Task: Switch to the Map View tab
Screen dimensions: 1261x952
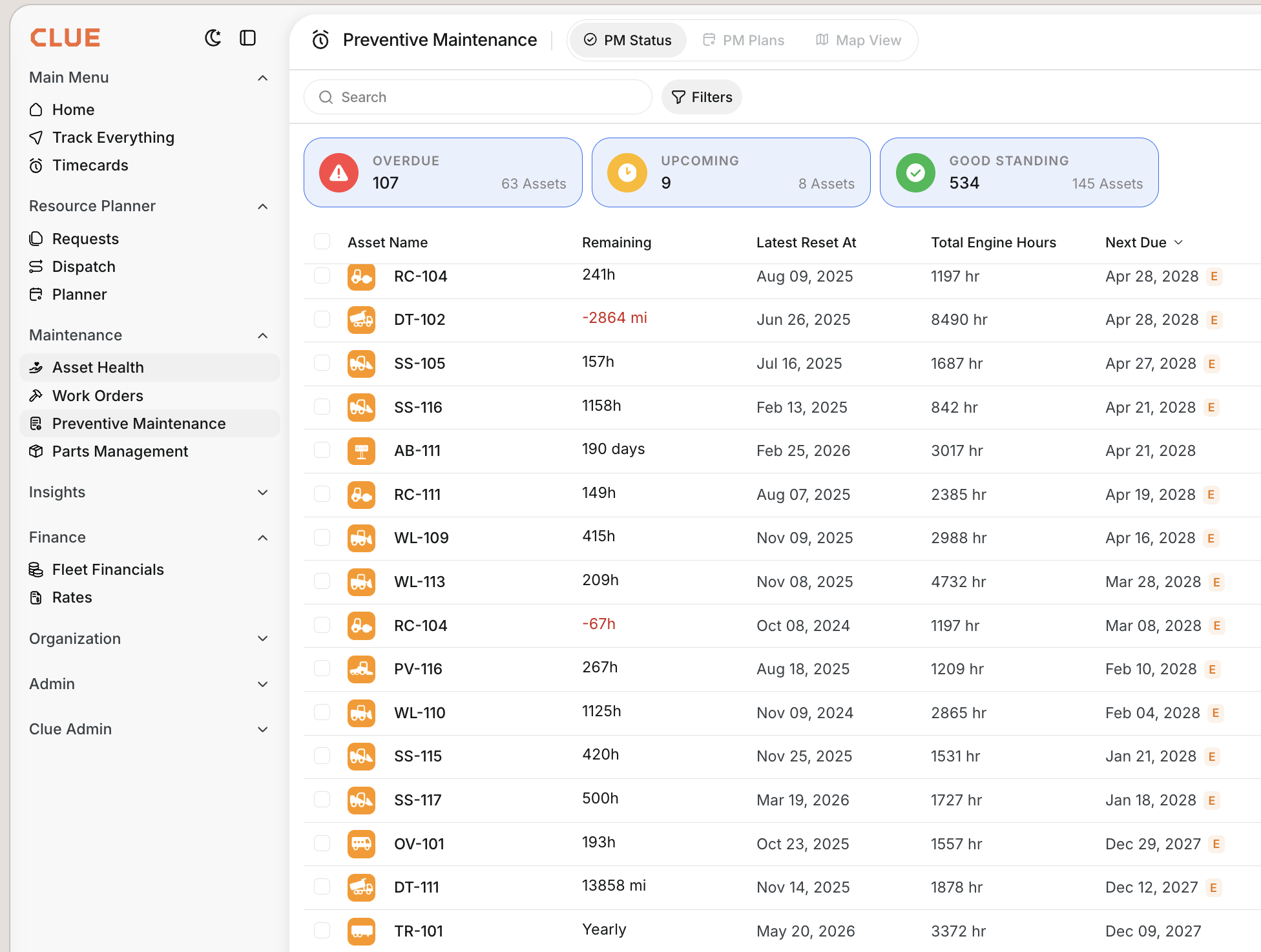Action: pyautogui.click(x=859, y=41)
